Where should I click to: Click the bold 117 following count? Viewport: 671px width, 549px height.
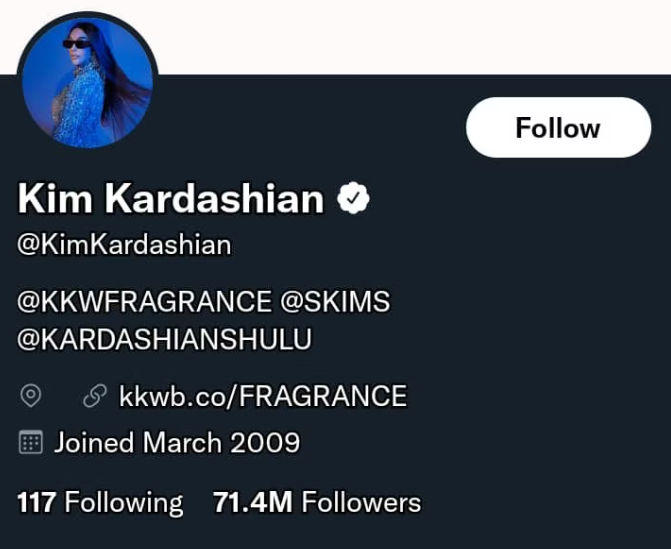coord(36,502)
